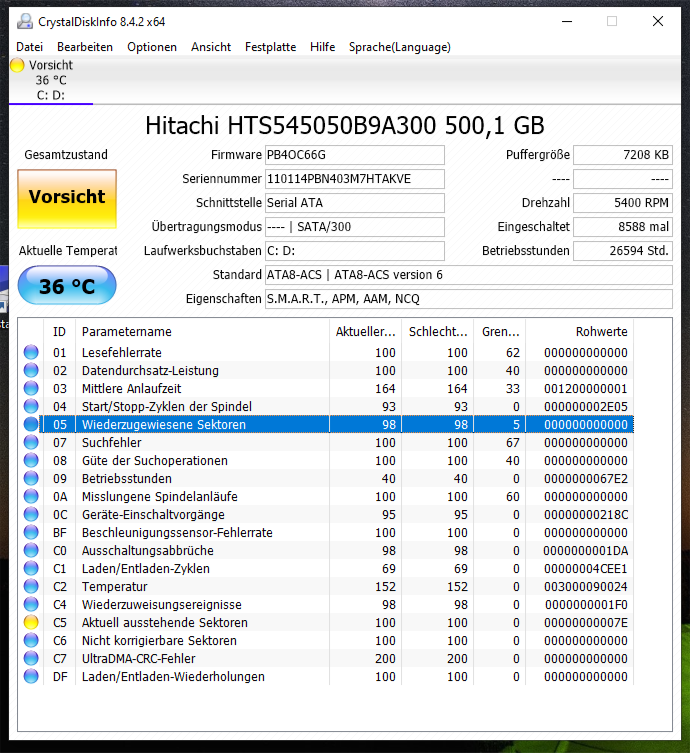Open the Ansicht menu
The image size is (690, 753).
point(211,47)
